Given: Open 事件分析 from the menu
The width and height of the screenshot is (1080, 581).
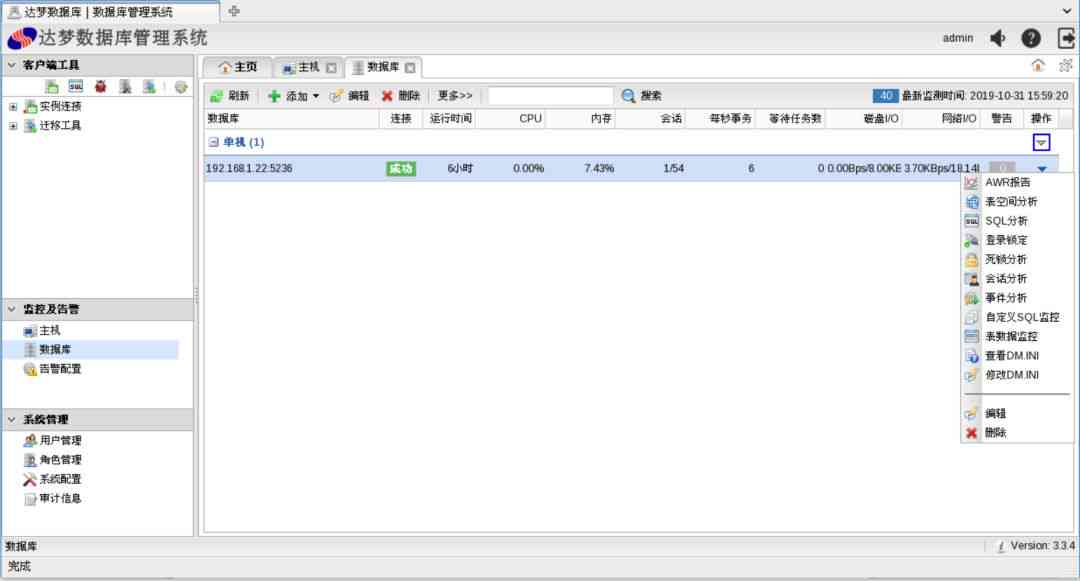Looking at the screenshot, I should pos(1017,298).
